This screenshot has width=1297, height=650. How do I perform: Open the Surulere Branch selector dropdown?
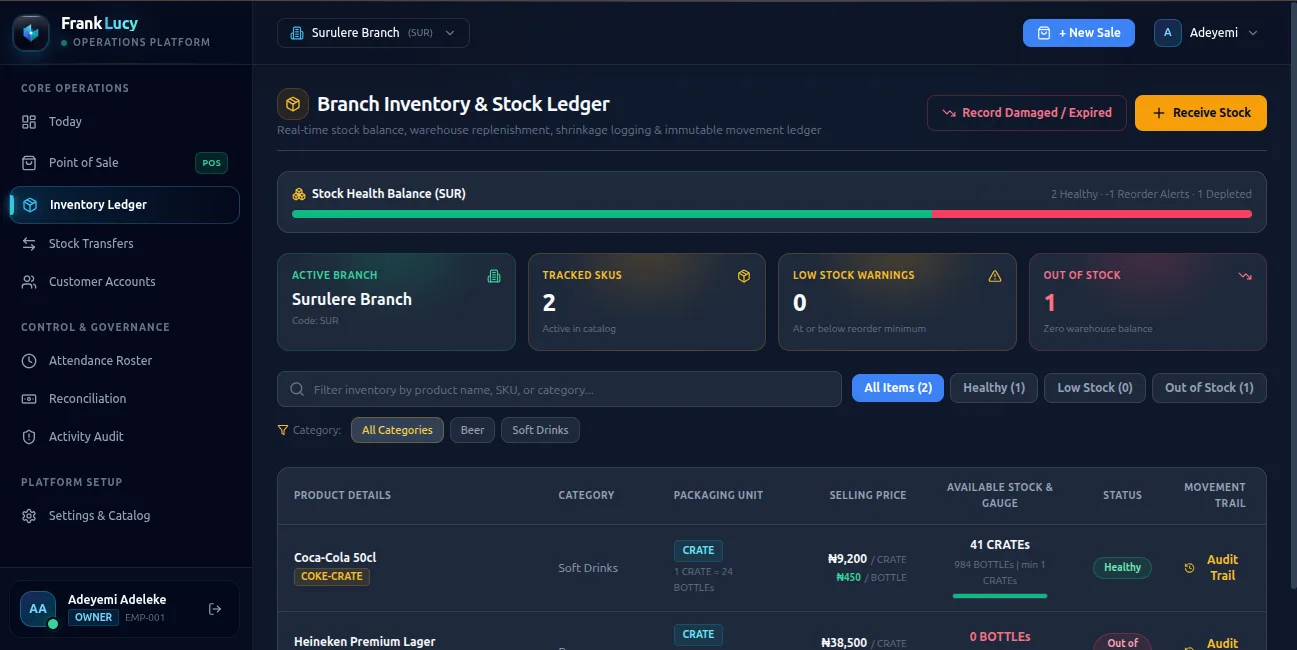(373, 33)
